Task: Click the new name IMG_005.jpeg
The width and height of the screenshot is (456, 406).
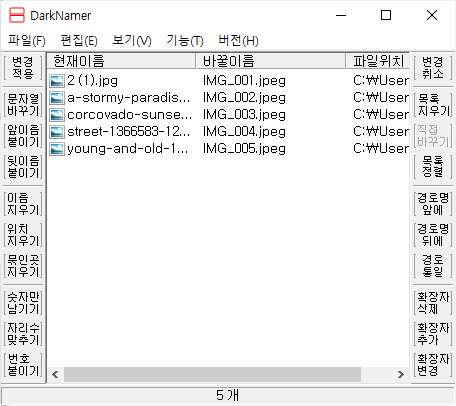Action: coord(244,149)
